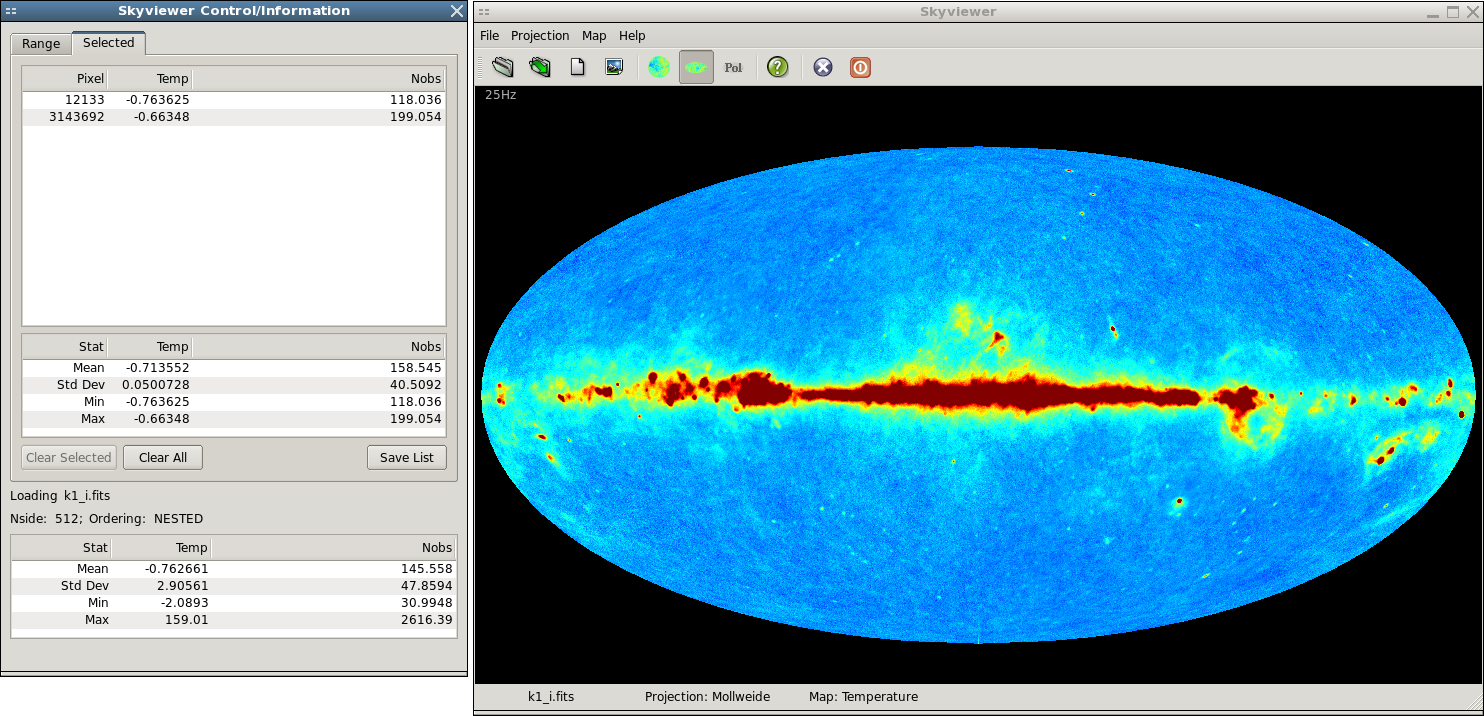
Task: Maximize the Skyviewer main window
Action: point(1453,11)
